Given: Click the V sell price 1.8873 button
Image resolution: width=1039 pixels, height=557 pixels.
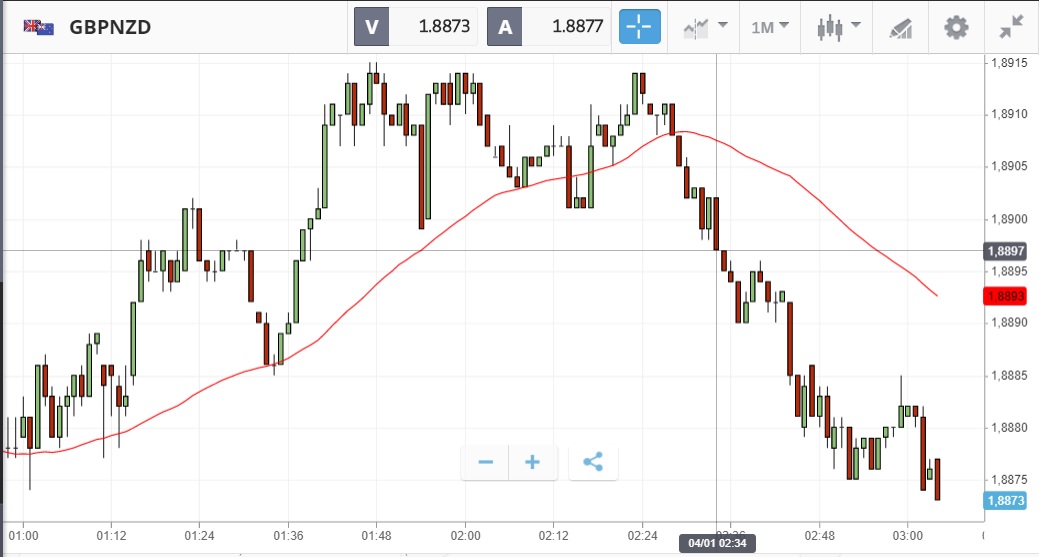Looking at the screenshot, I should click(416, 27).
